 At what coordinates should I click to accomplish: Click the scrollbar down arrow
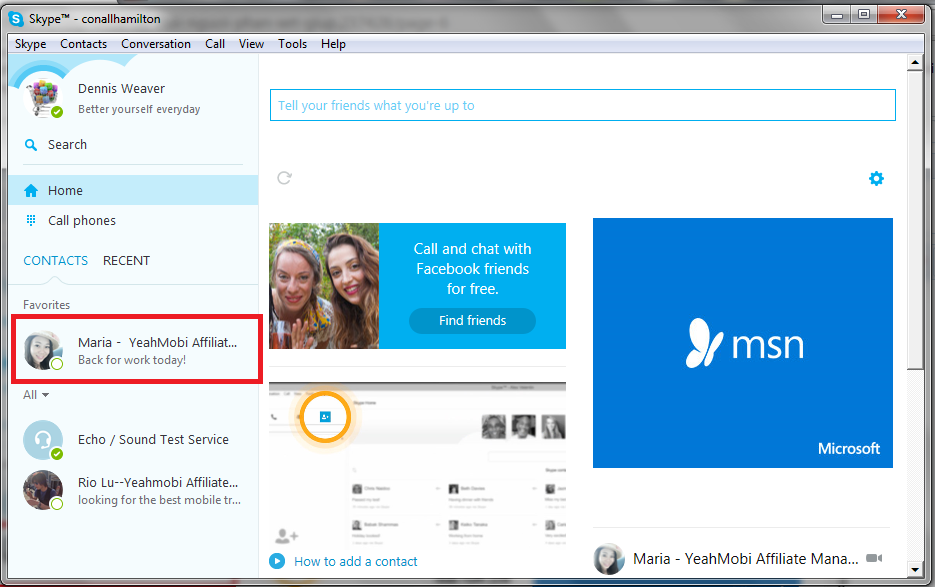(x=915, y=569)
